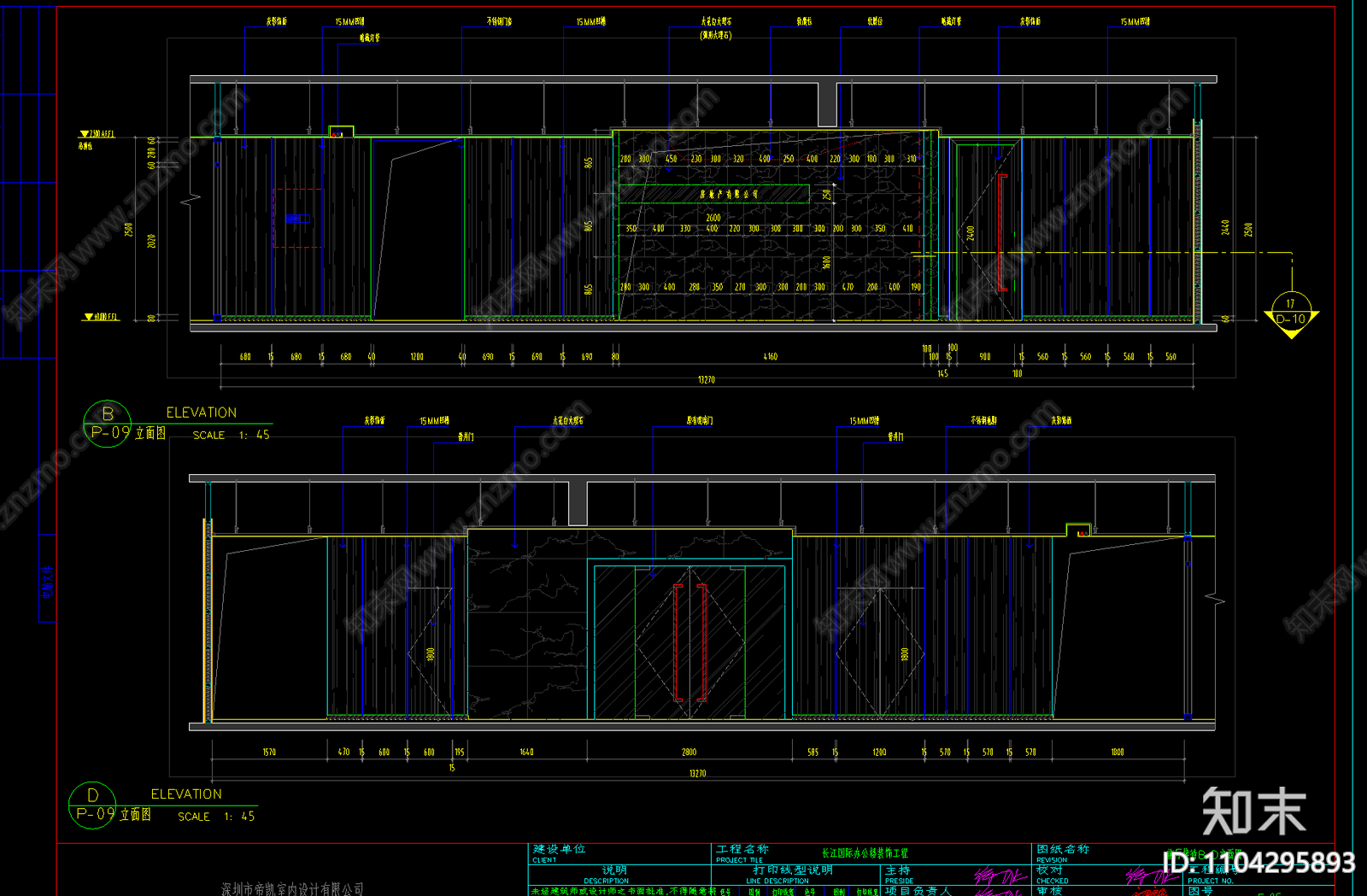This screenshot has height=896, width=1367.
Task: Select the 1200 dimension in elevation B
Action: tap(416, 357)
